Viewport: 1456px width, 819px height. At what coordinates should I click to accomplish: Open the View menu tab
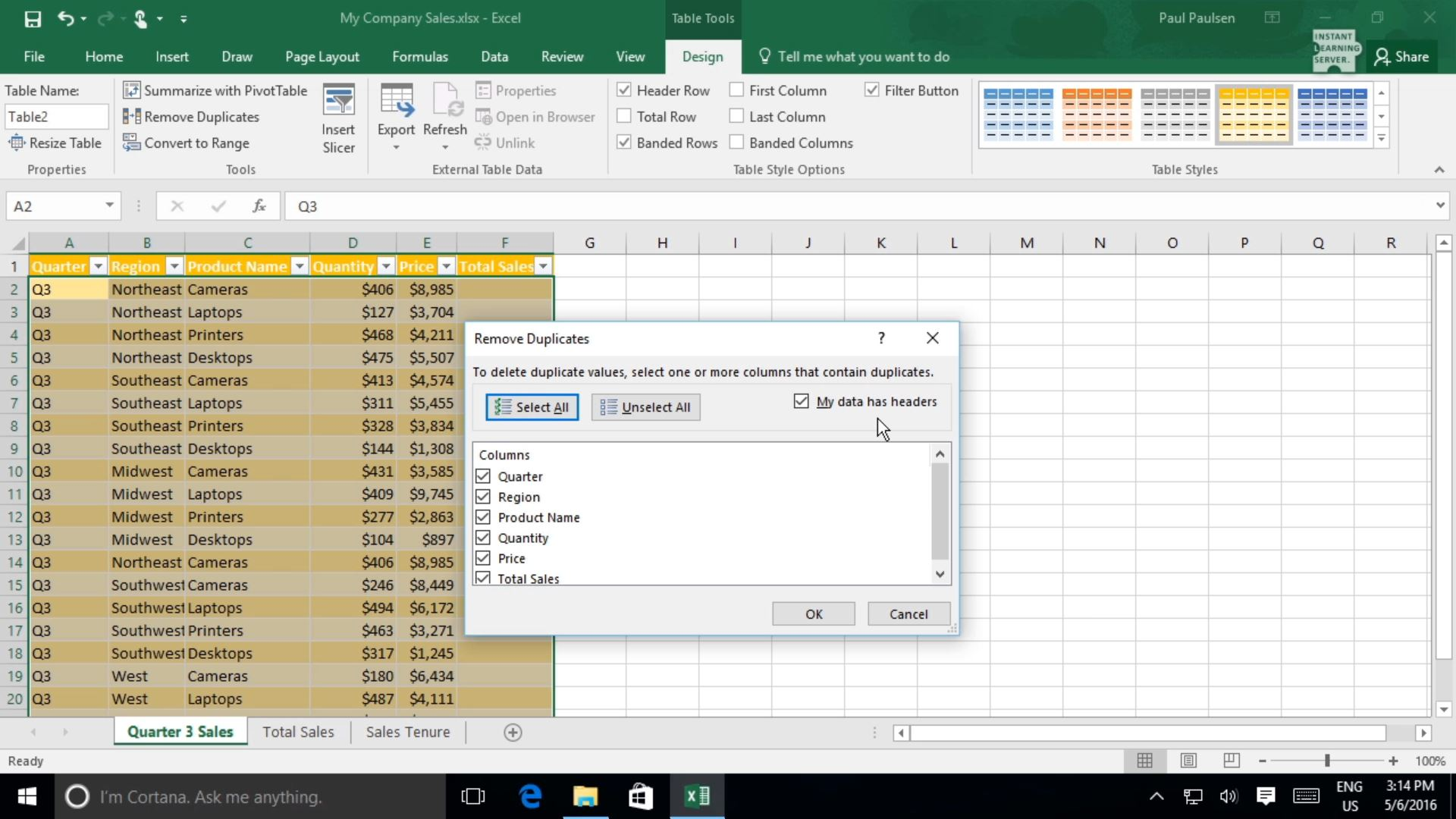[630, 56]
